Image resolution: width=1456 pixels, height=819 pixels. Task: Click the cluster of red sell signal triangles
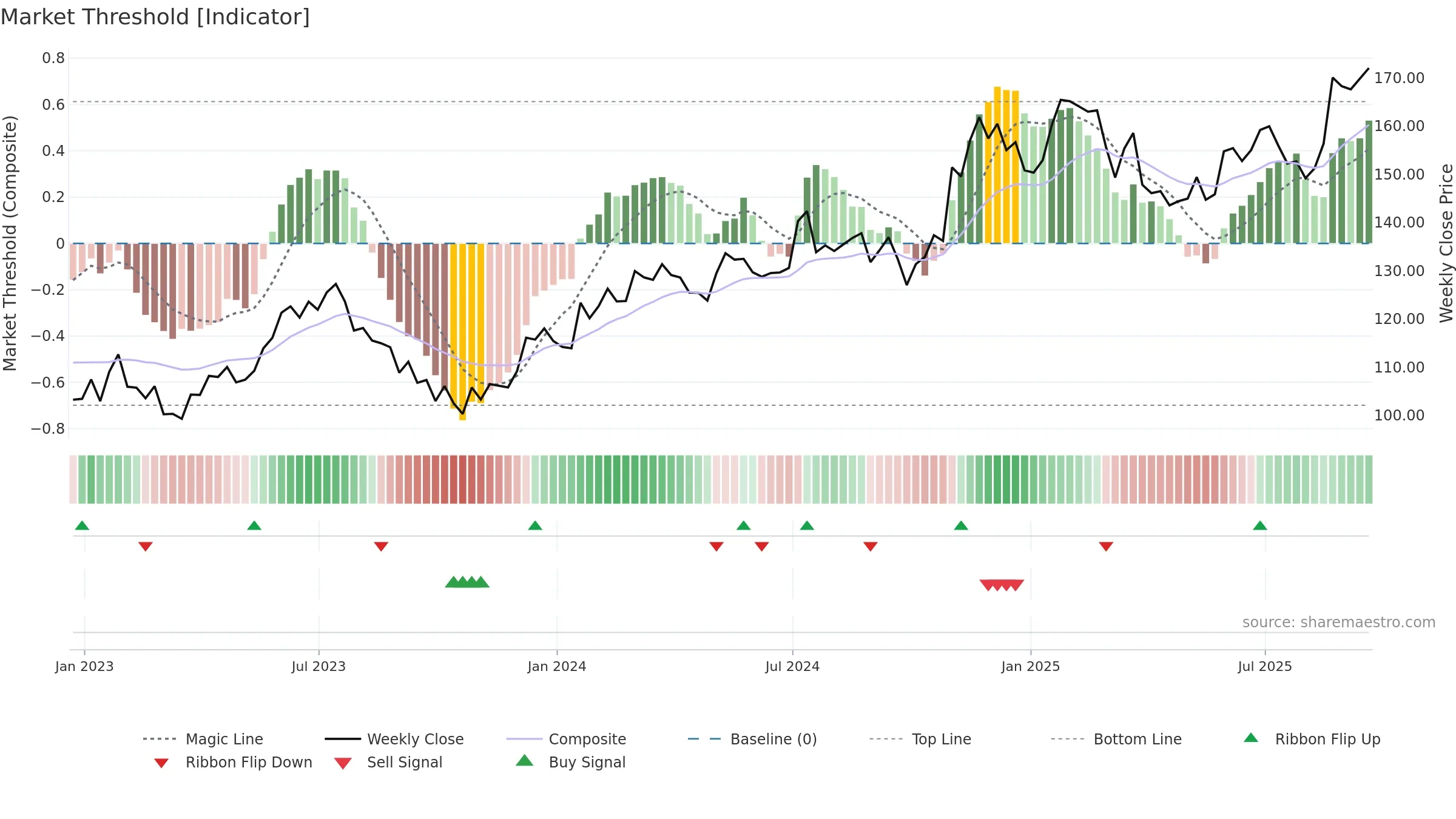pos(1002,585)
